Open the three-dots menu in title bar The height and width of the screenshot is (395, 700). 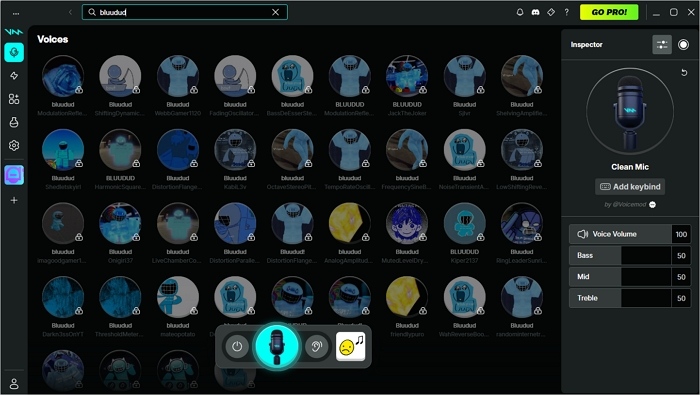(x=16, y=13)
